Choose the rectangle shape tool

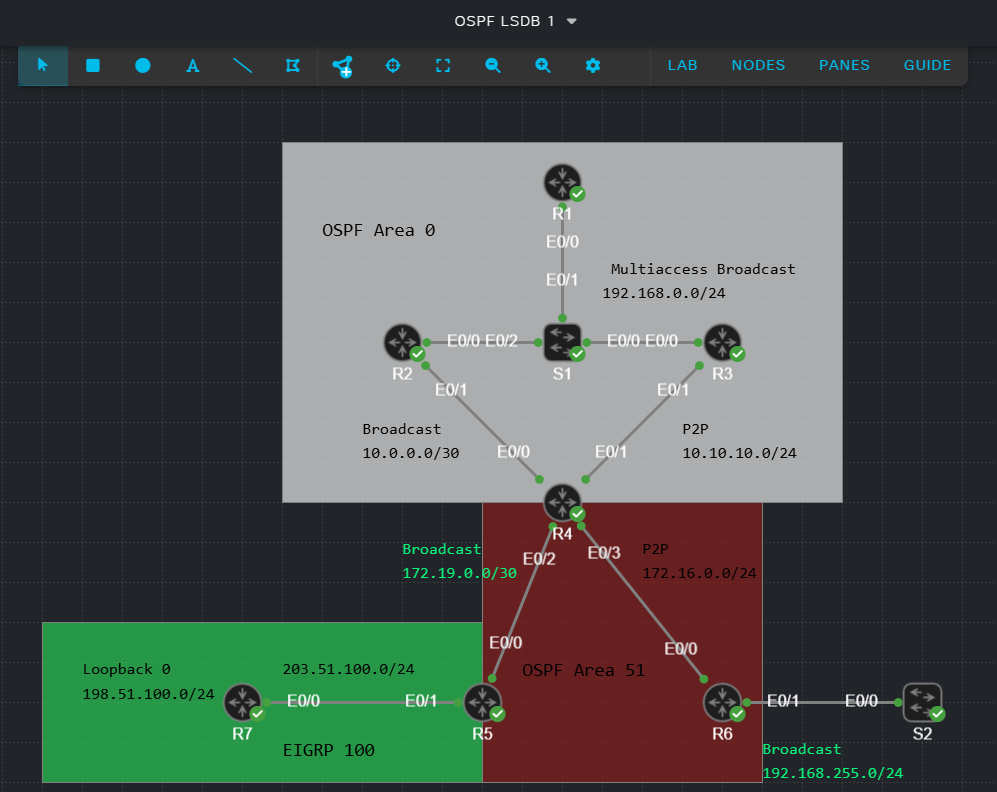click(93, 66)
